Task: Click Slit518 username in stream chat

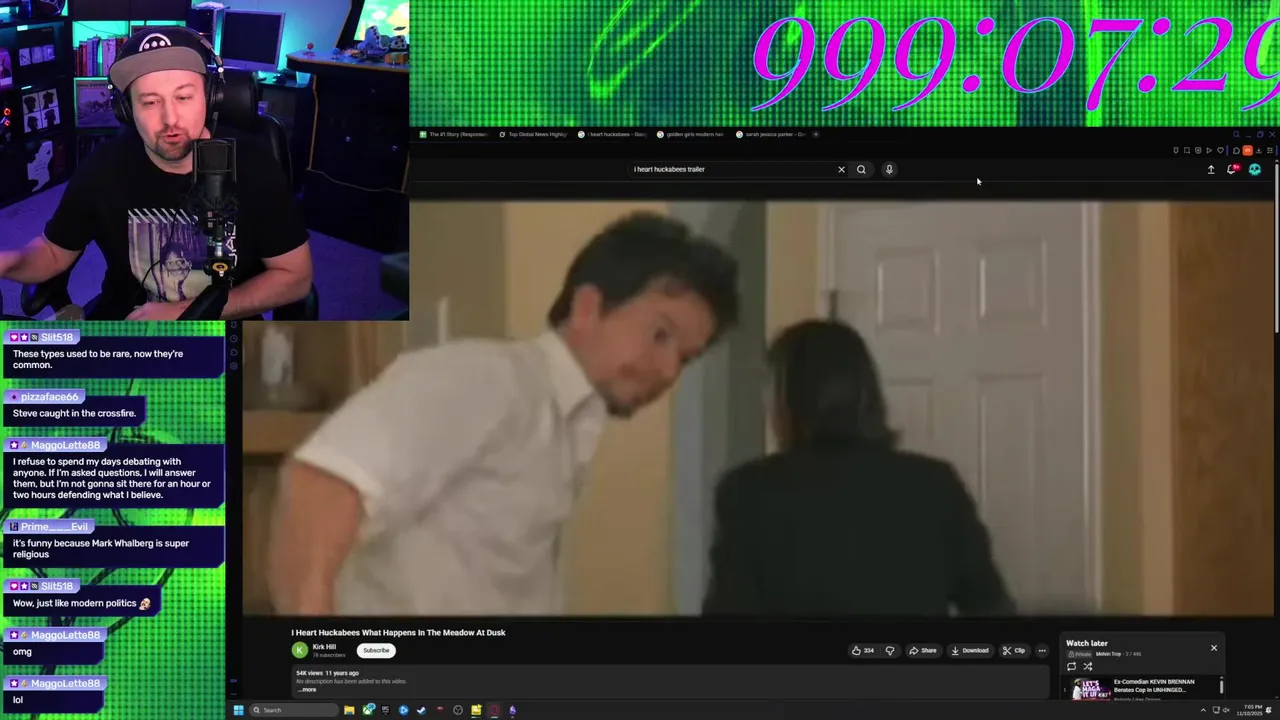Action: coord(57,338)
